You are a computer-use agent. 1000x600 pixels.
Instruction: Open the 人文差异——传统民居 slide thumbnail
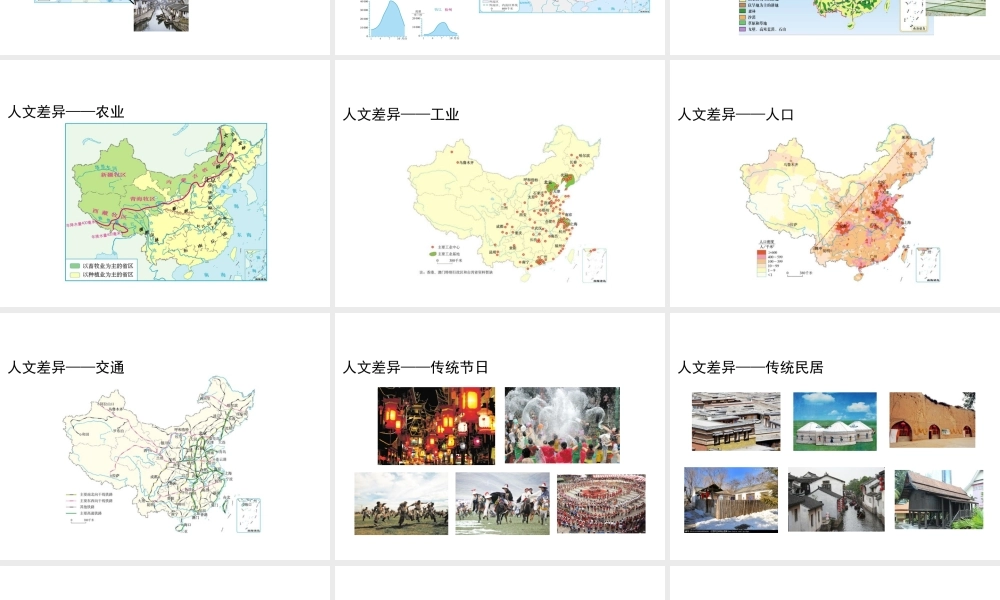click(835, 437)
